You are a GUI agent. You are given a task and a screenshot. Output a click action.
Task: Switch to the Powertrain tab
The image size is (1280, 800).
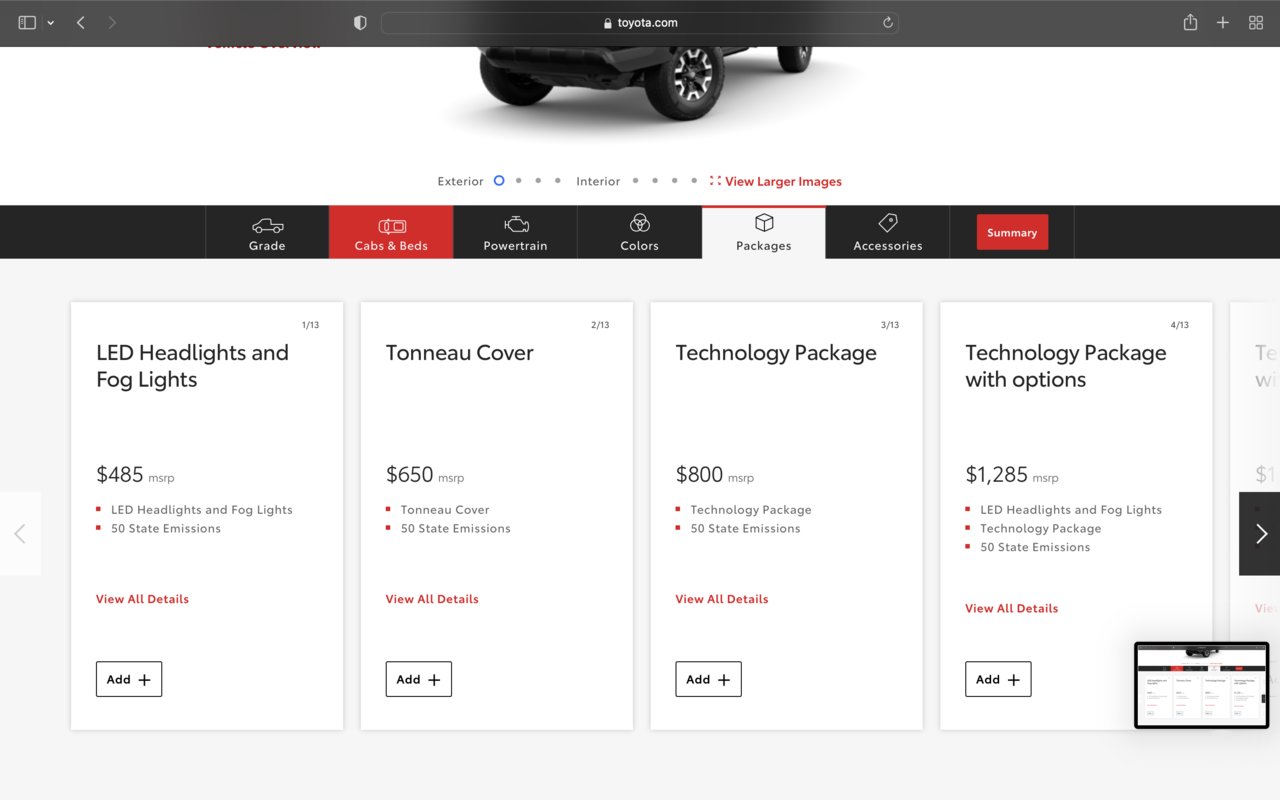515,233
